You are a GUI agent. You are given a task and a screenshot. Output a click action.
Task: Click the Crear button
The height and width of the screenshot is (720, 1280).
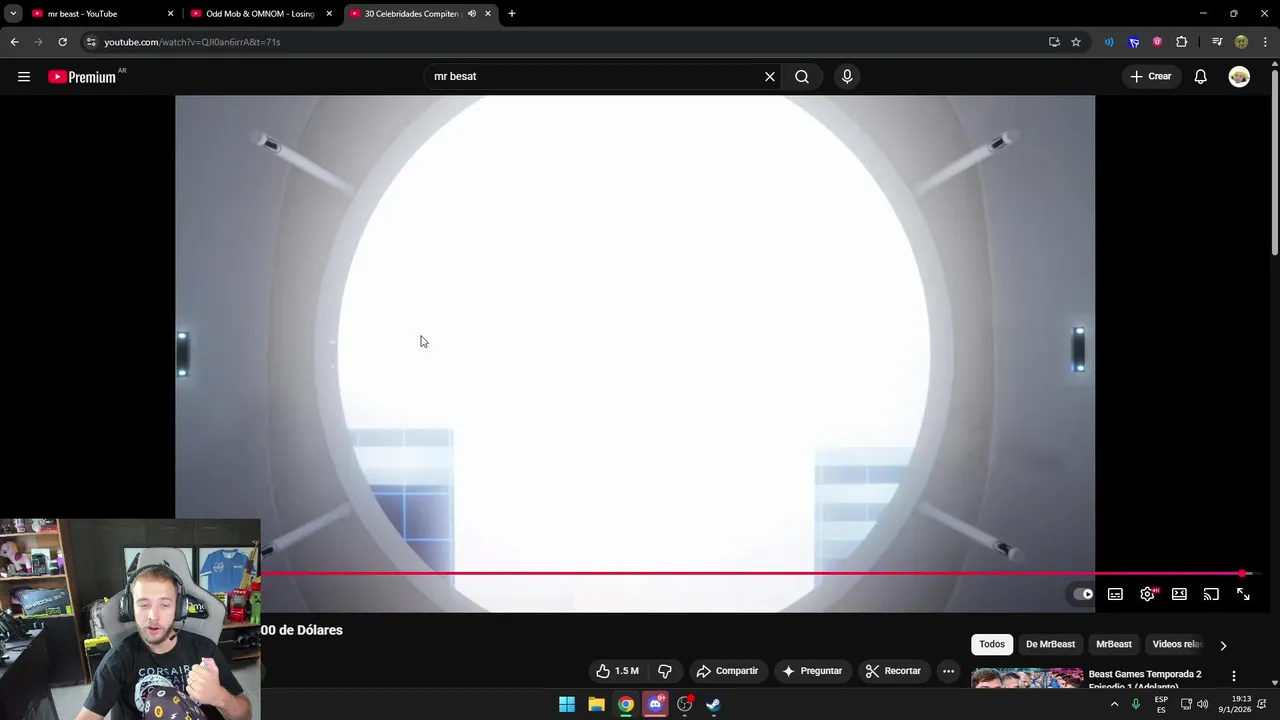point(1150,76)
